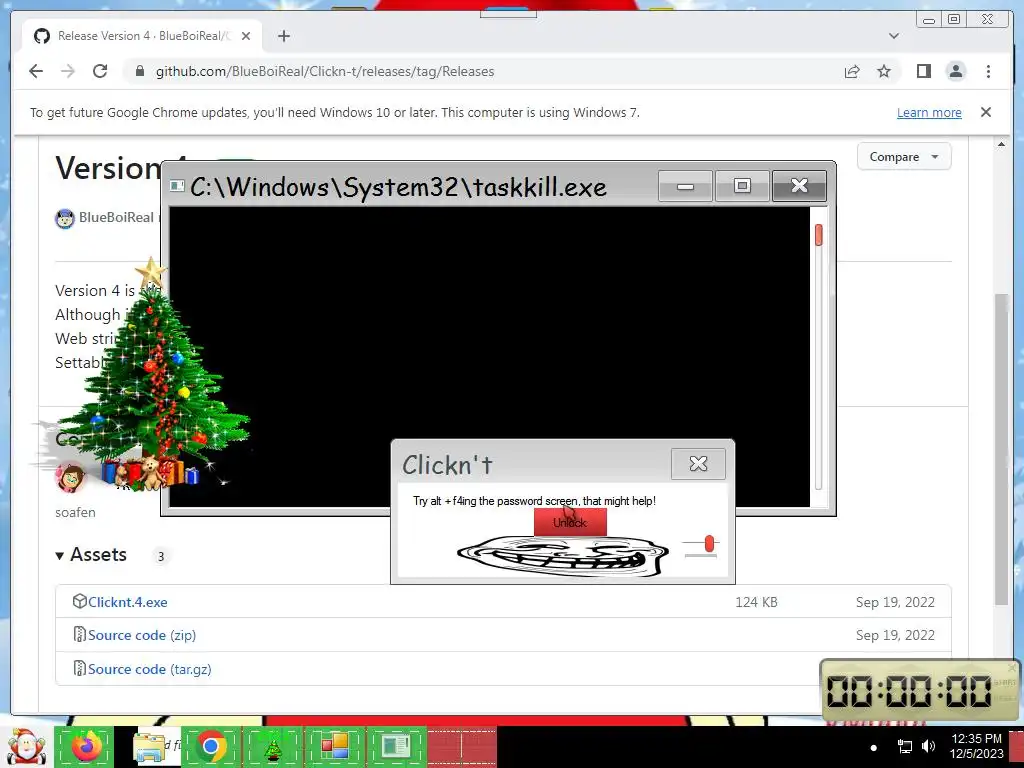1024x768 pixels.
Task: View site info via the lock icon
Action: tap(139, 71)
